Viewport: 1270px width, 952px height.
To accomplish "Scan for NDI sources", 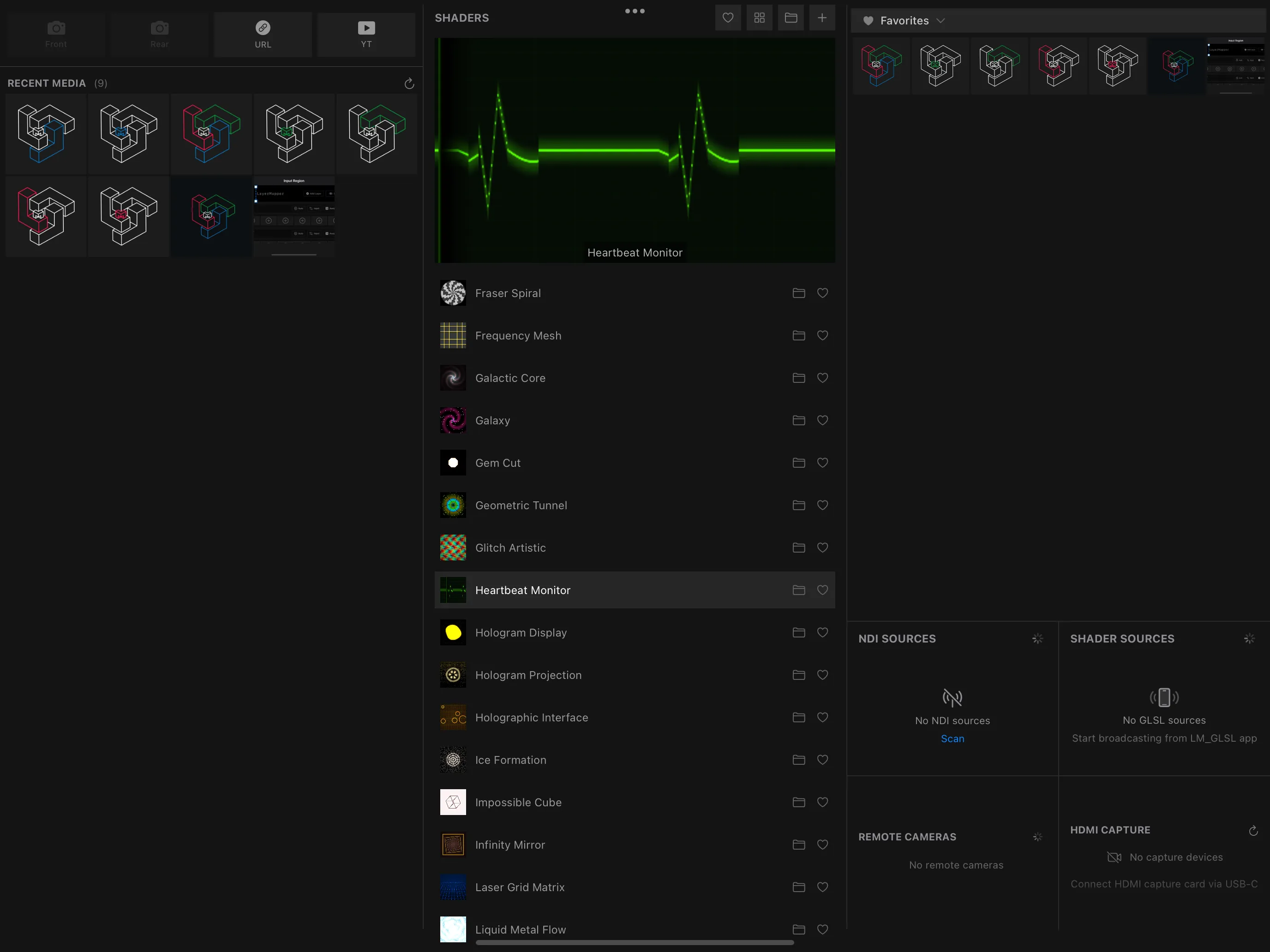I will click(x=952, y=739).
